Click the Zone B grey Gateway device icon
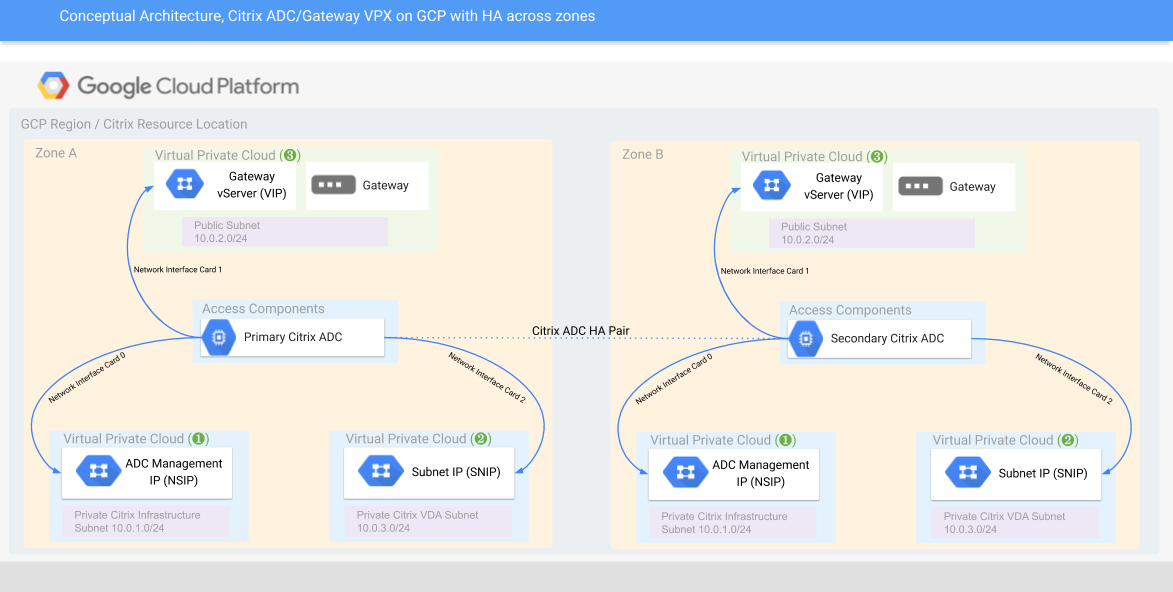 [x=919, y=186]
